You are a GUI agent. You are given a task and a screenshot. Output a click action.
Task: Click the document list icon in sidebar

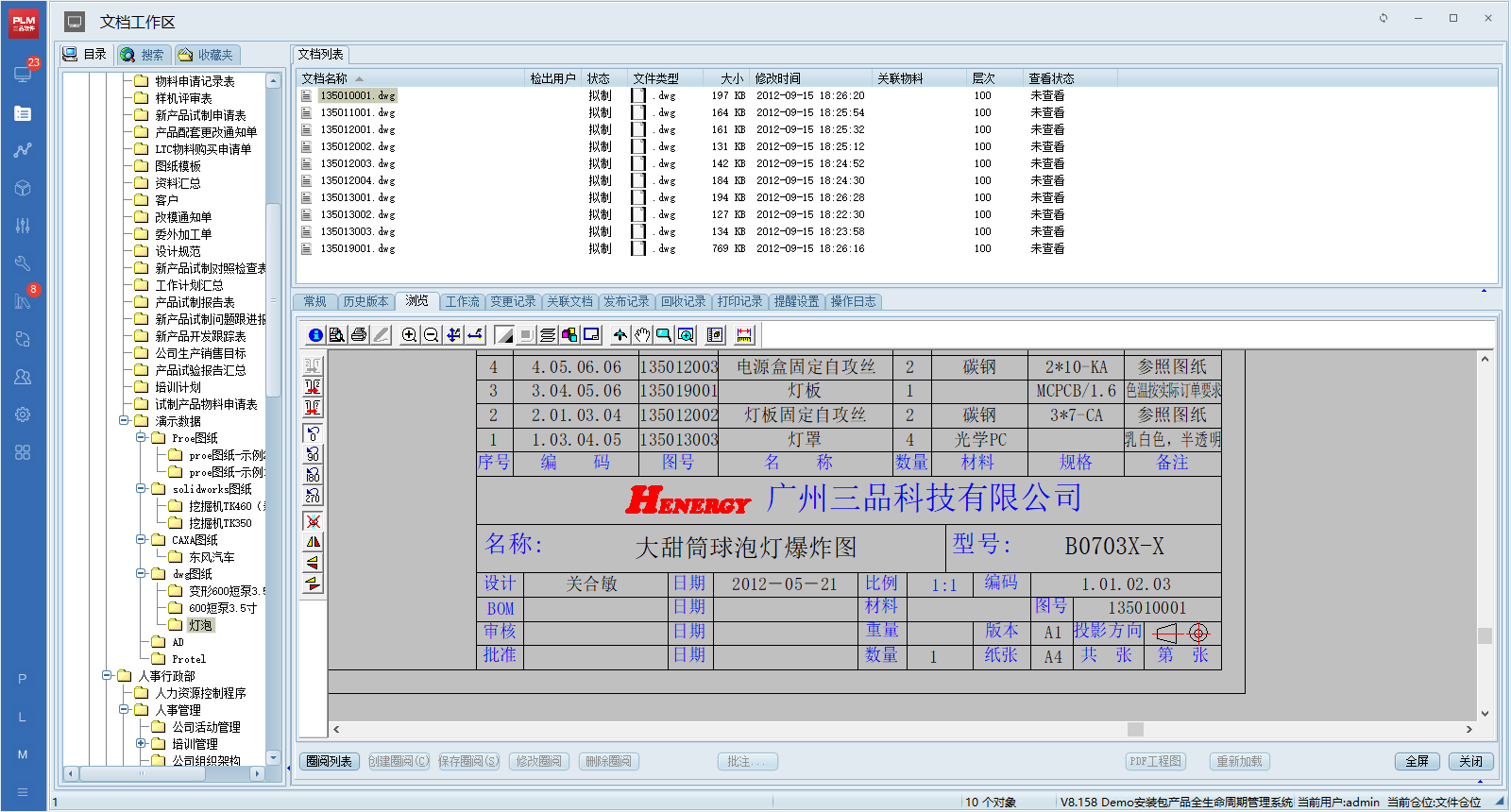pyautogui.click(x=23, y=113)
